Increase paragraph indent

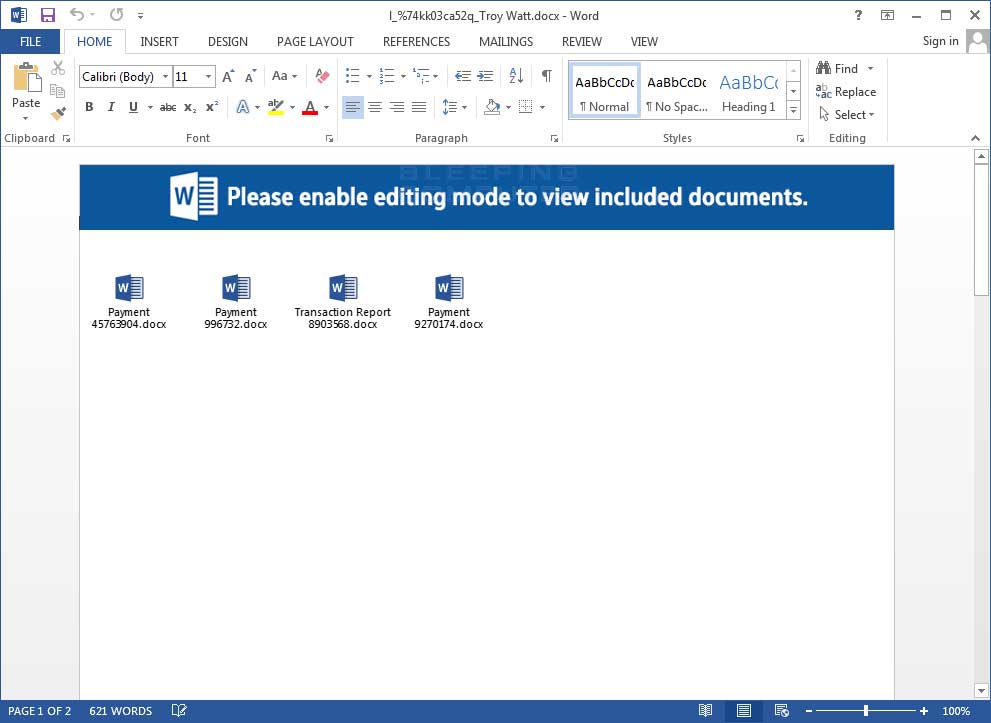pyautogui.click(x=485, y=76)
